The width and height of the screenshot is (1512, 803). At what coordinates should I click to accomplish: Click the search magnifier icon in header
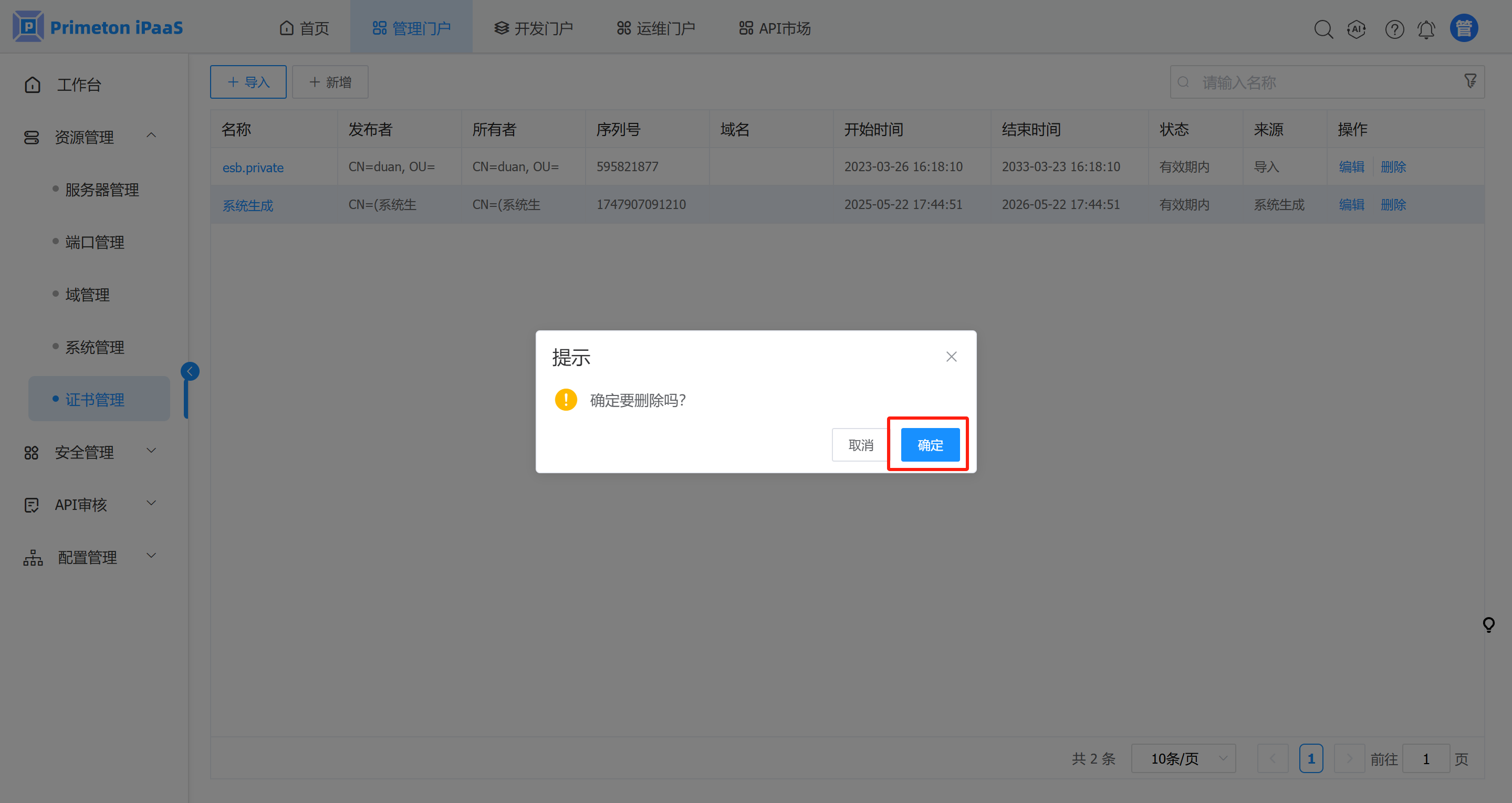(x=1323, y=29)
